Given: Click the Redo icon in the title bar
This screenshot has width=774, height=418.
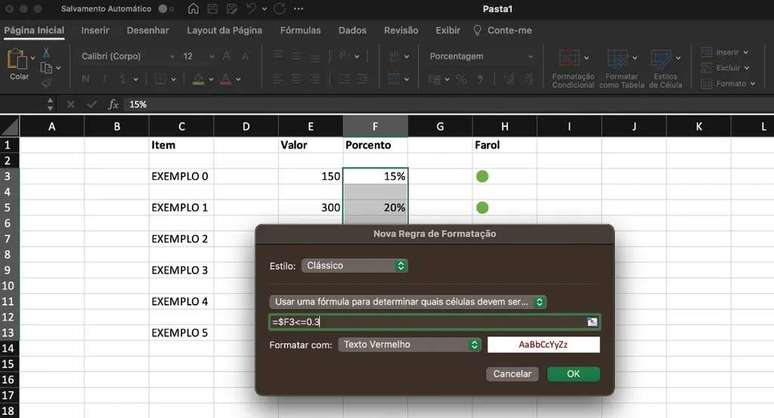Looking at the screenshot, I should tap(280, 8).
